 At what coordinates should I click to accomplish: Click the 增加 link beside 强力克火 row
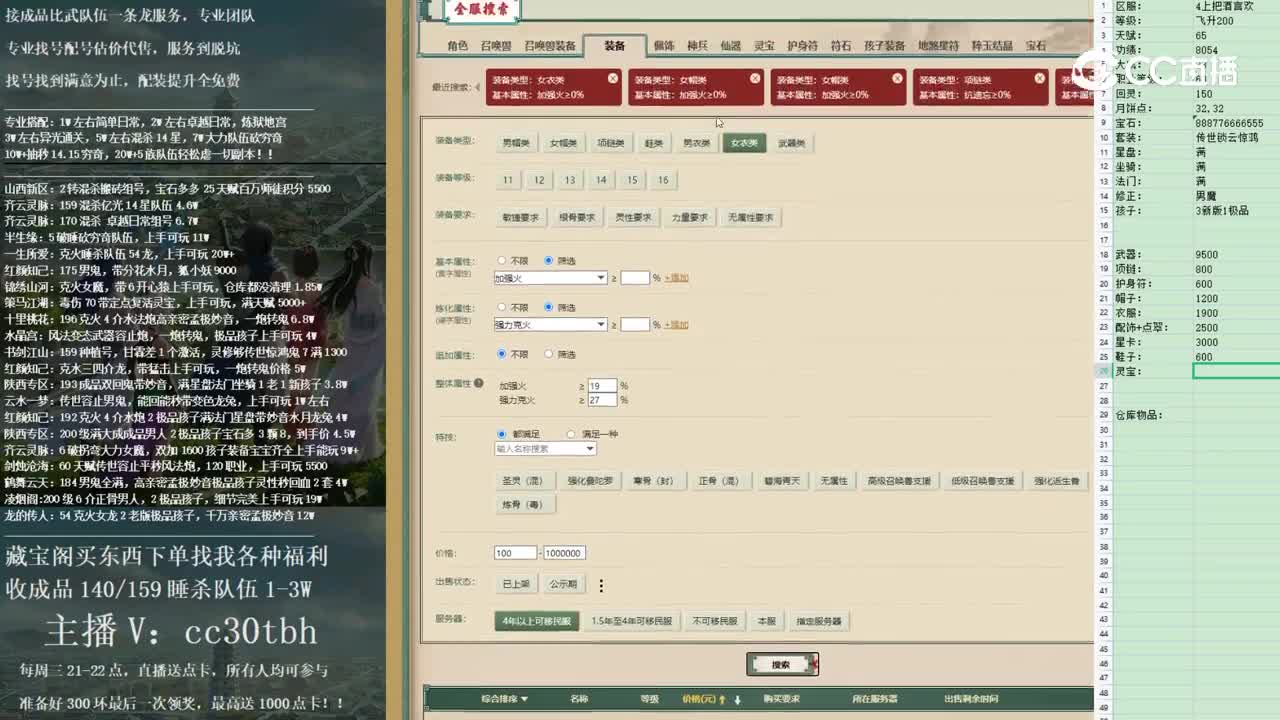pyautogui.click(x=677, y=325)
